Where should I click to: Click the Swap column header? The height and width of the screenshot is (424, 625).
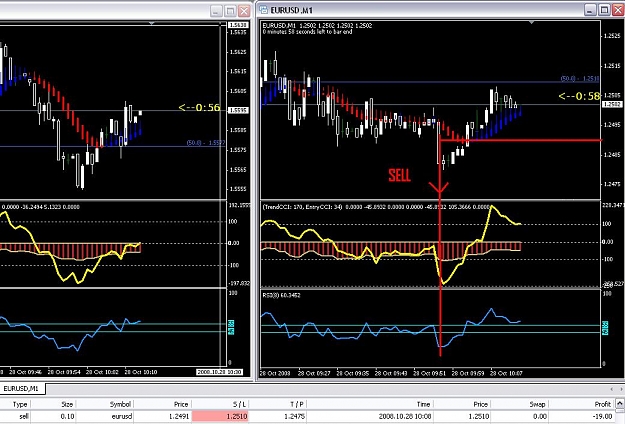(x=537, y=404)
